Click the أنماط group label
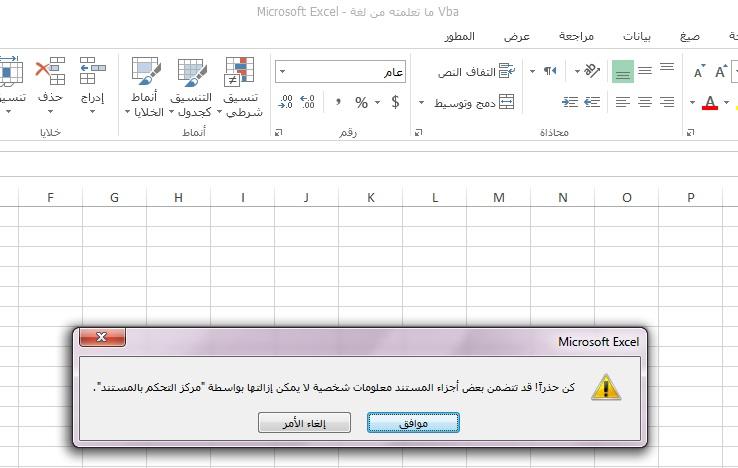Image resolution: width=738 pixels, height=468 pixels. click(x=194, y=133)
